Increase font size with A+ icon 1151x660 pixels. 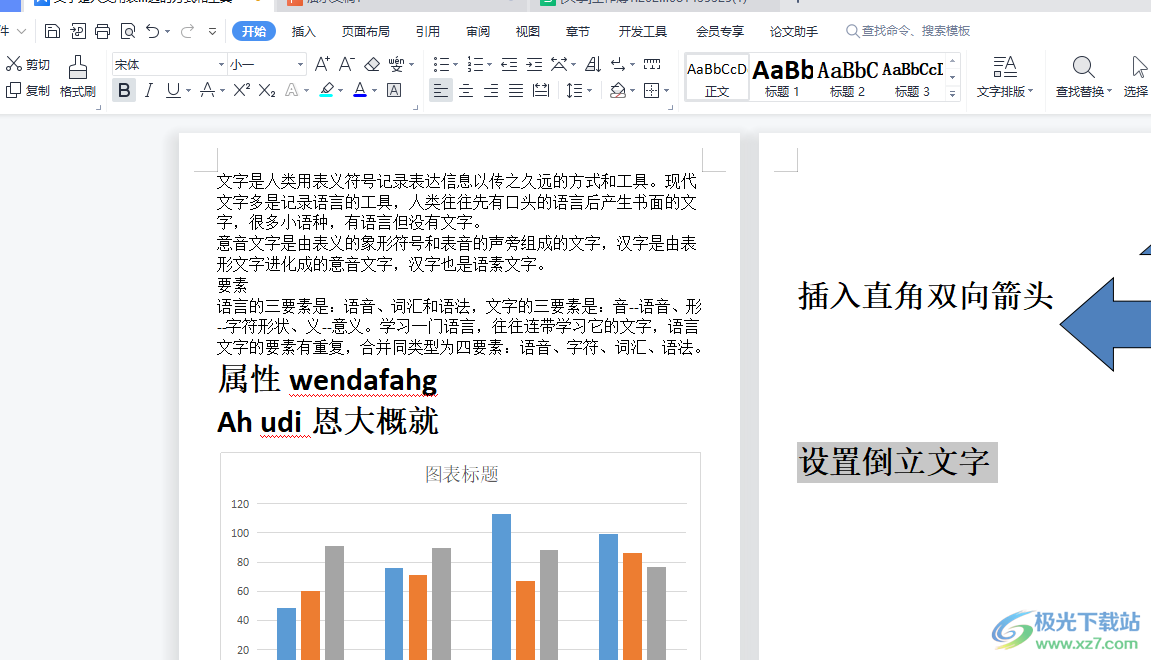(x=322, y=65)
